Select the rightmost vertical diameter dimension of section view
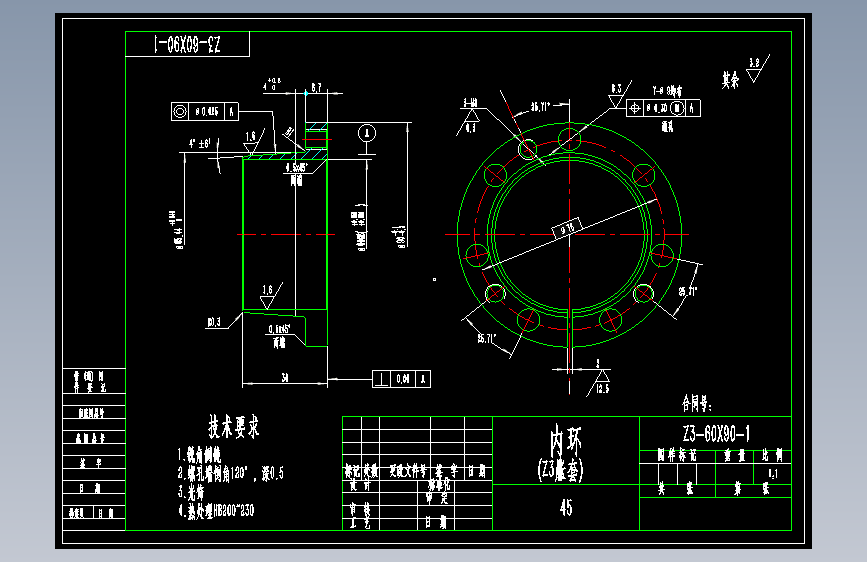 click(x=399, y=237)
